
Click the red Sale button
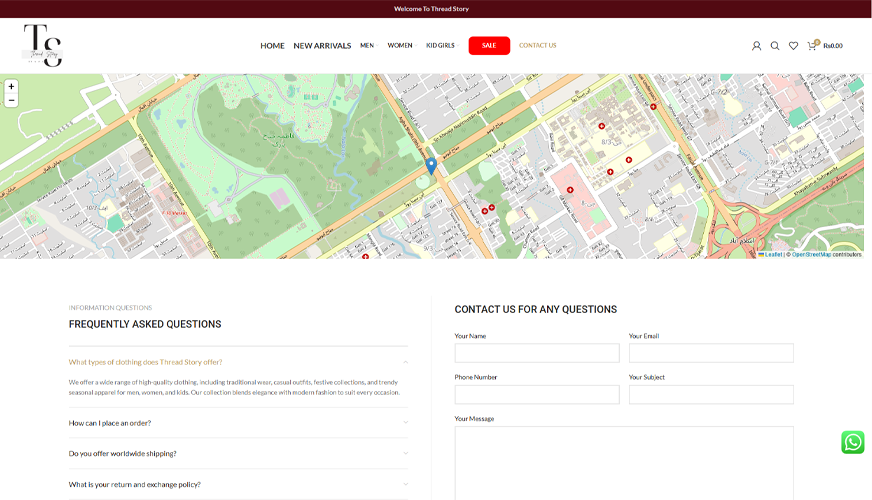pyautogui.click(x=489, y=46)
